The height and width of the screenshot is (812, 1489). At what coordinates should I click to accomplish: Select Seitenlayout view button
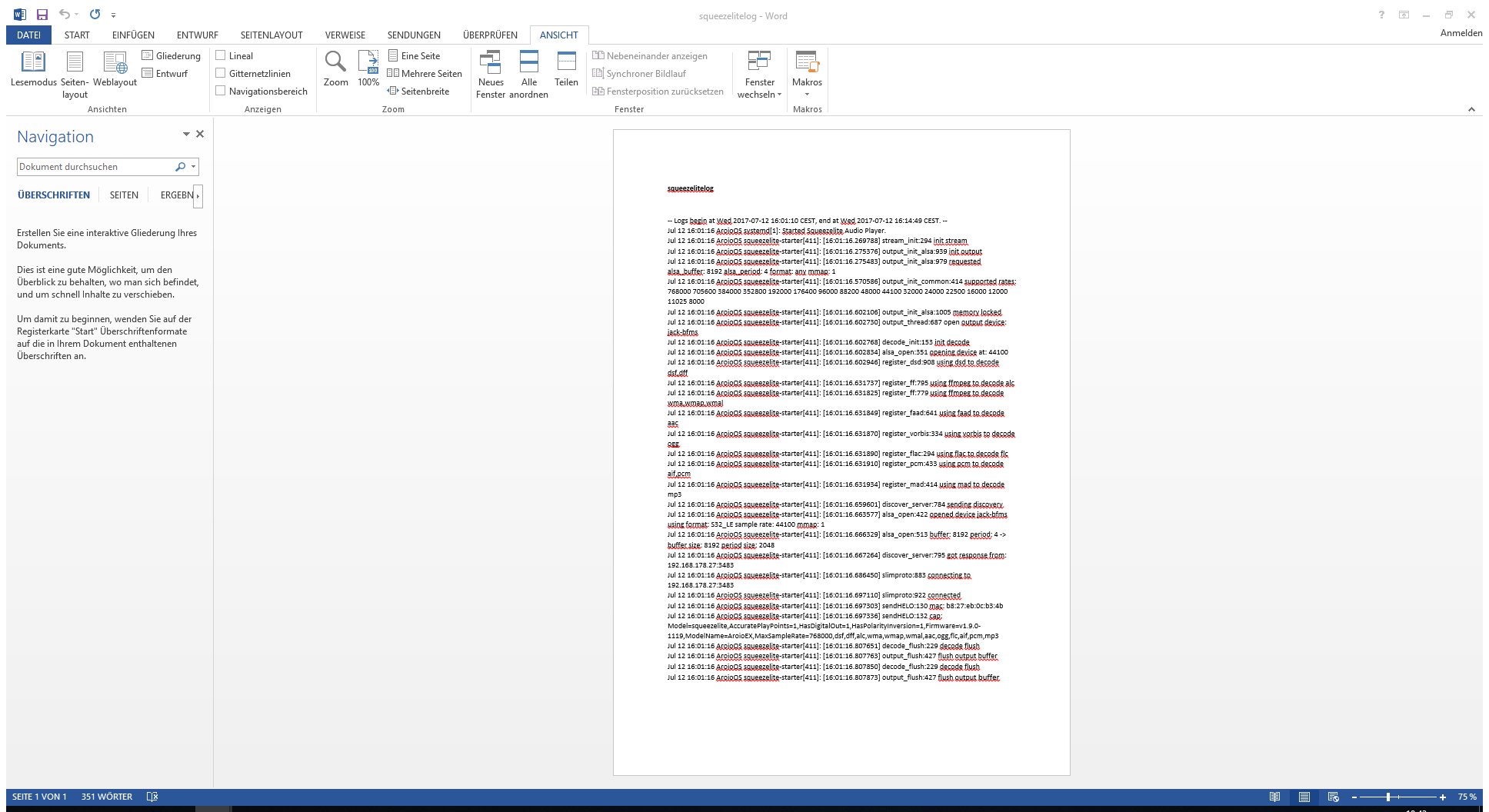coord(75,75)
